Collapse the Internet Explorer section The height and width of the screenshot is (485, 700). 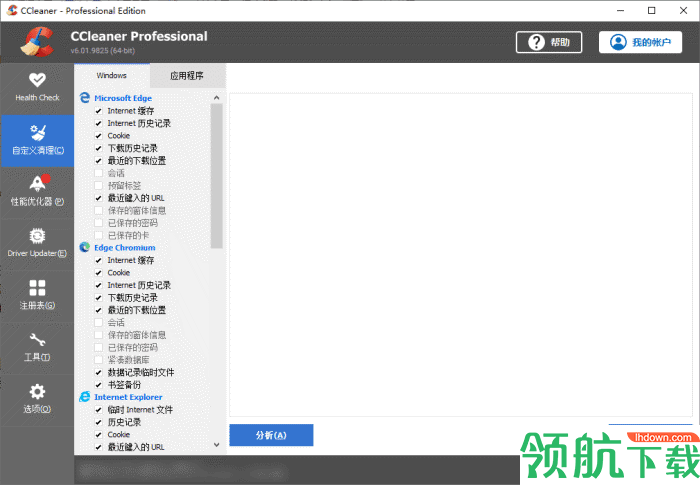pos(128,397)
